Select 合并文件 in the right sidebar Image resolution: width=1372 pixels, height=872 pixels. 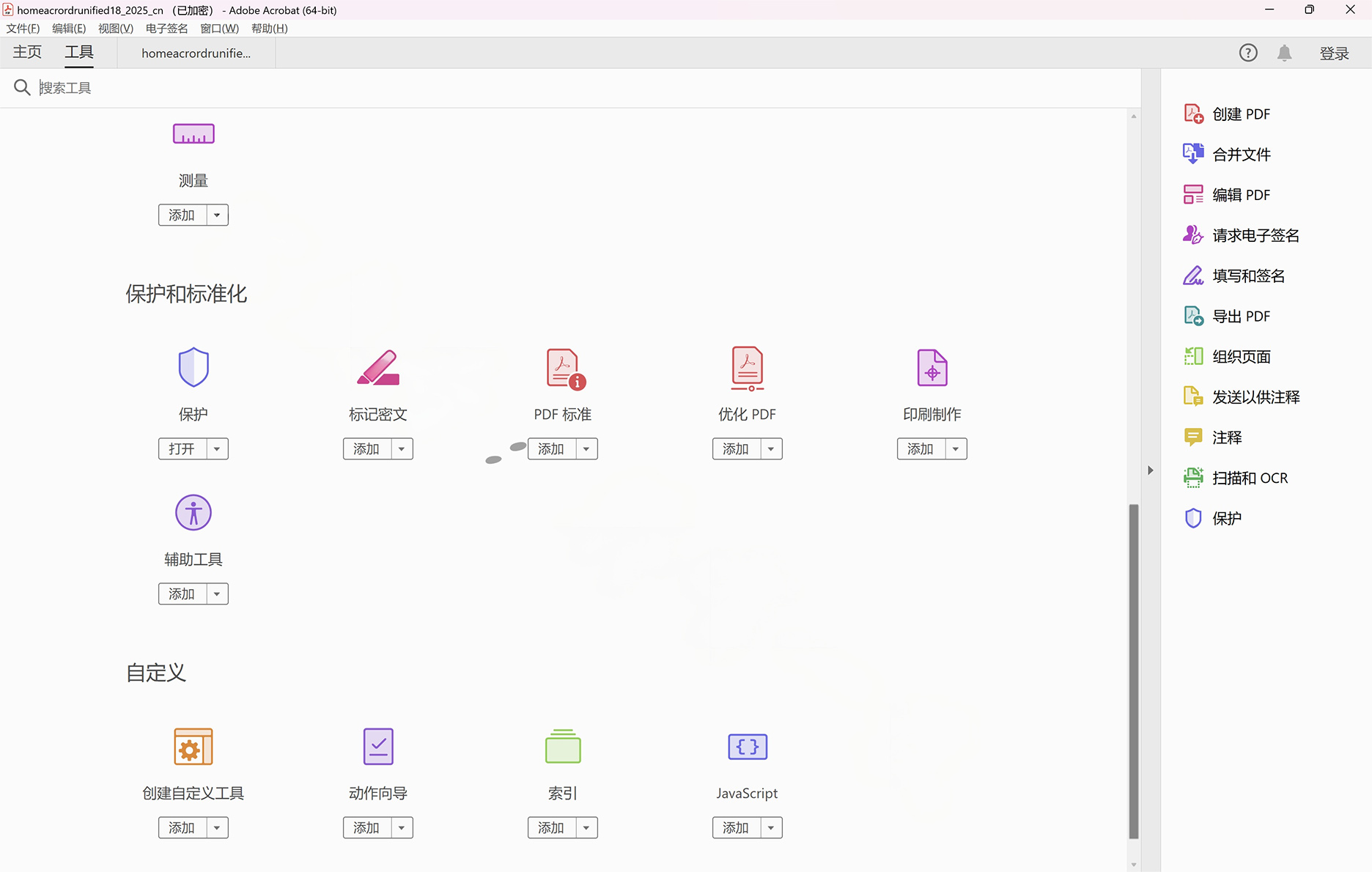(x=1228, y=155)
